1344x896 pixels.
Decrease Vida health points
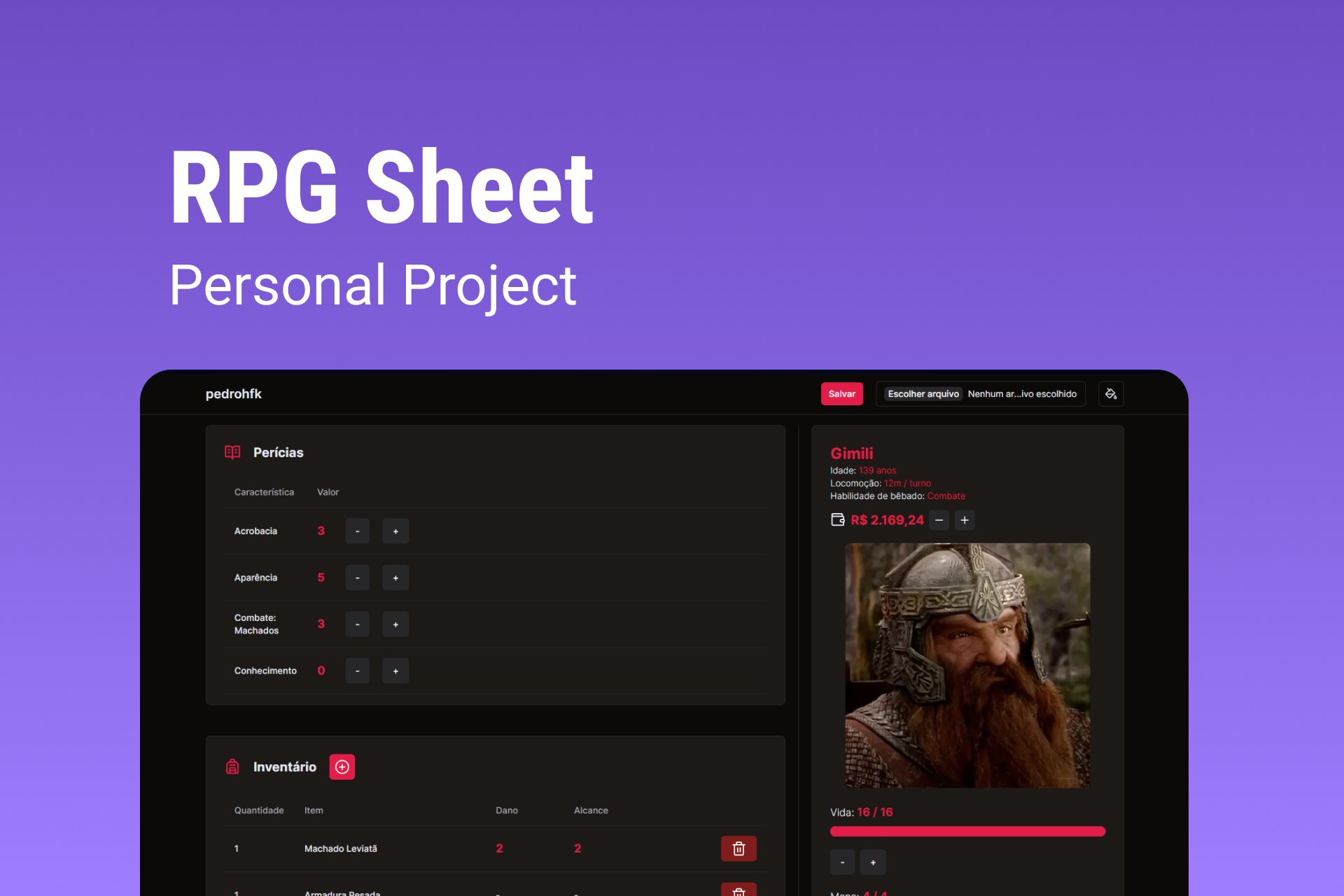click(x=842, y=862)
